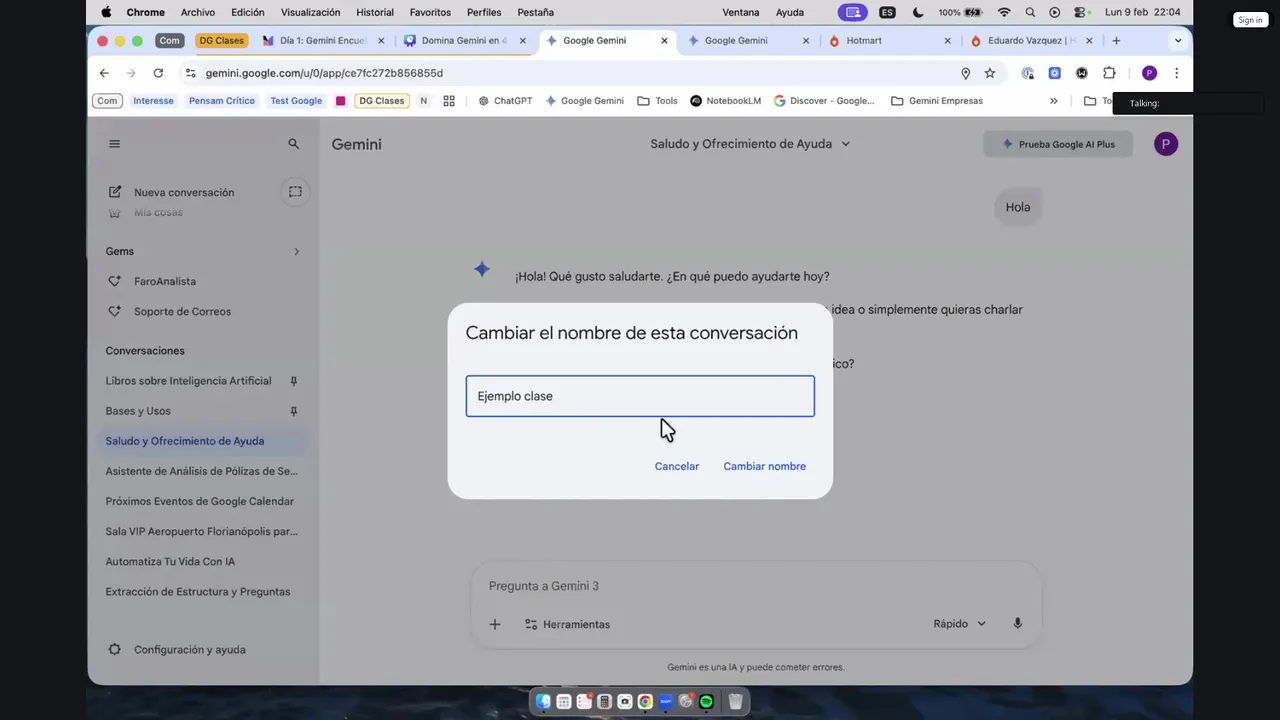Open the Historial menu
Screen dimensions: 1280x720
click(375, 12)
